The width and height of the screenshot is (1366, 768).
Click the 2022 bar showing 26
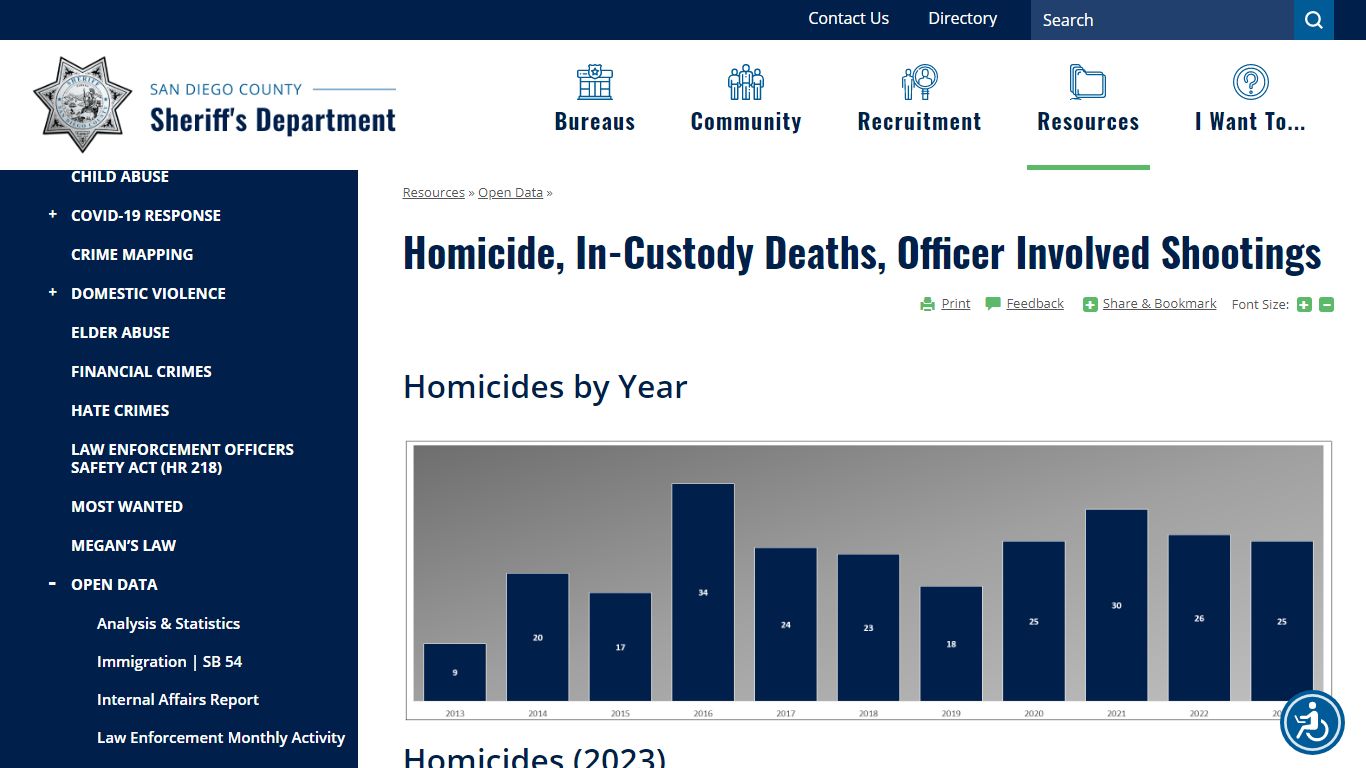(1199, 618)
